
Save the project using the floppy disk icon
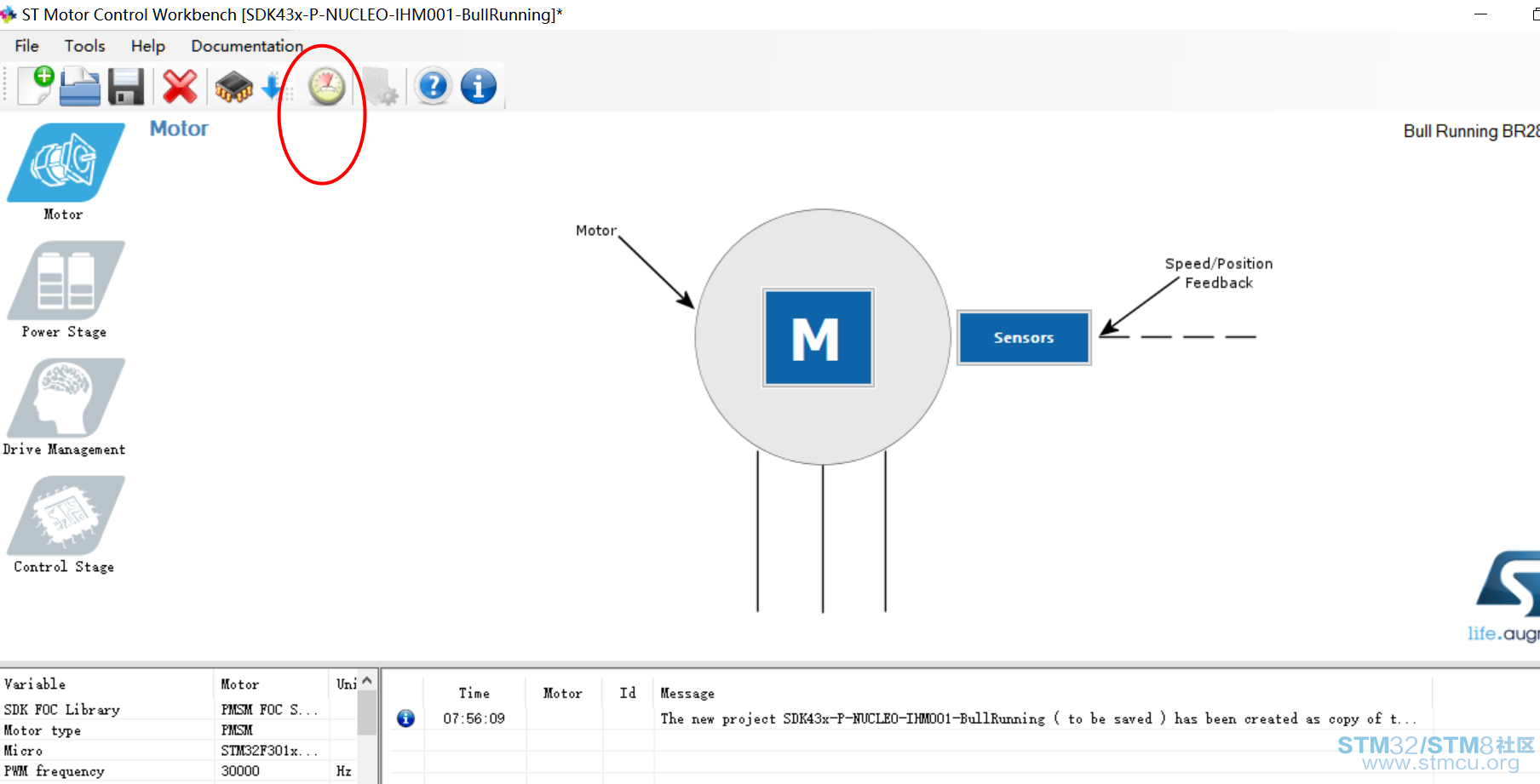click(x=126, y=87)
